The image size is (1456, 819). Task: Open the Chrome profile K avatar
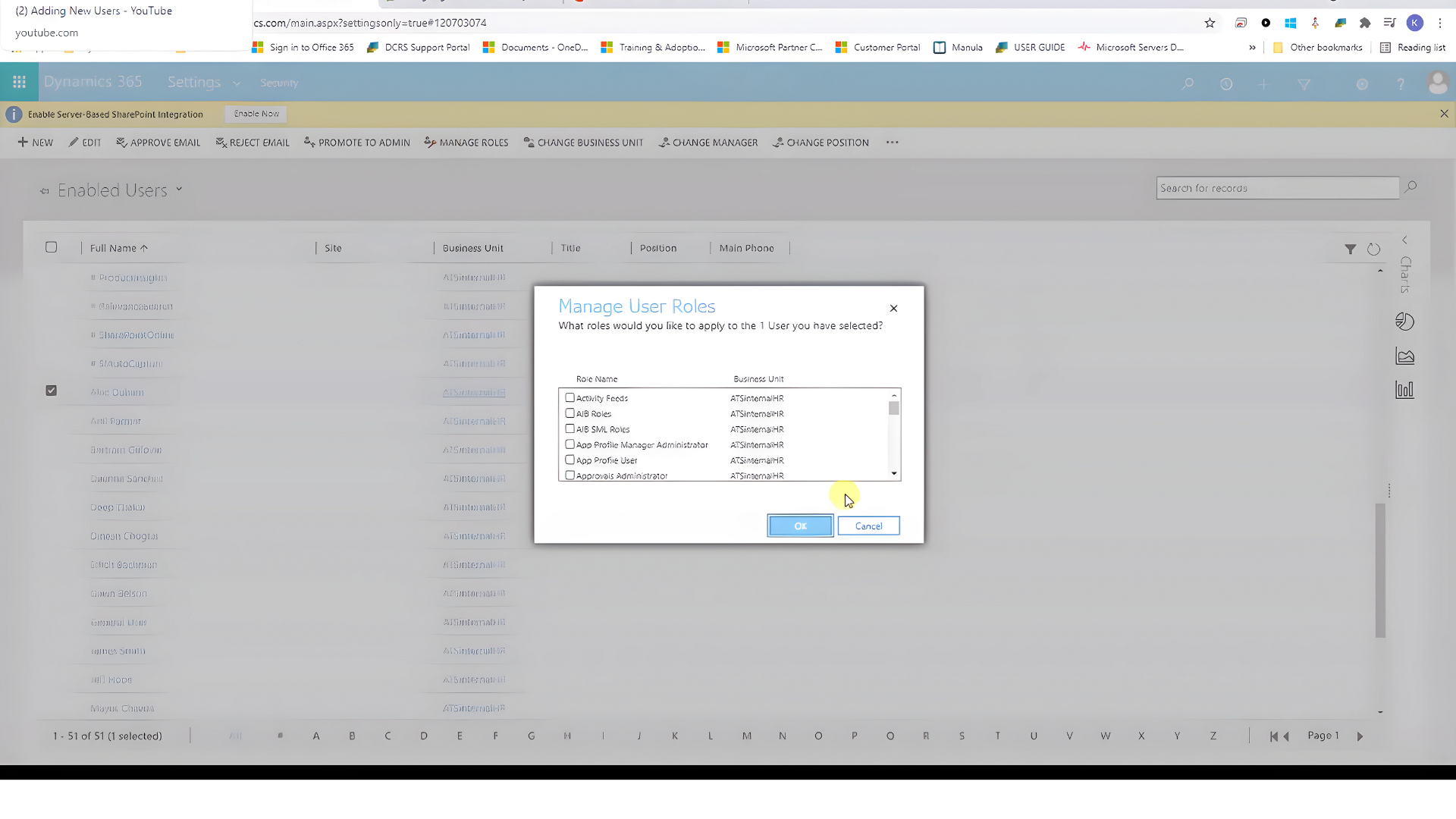tap(1415, 23)
